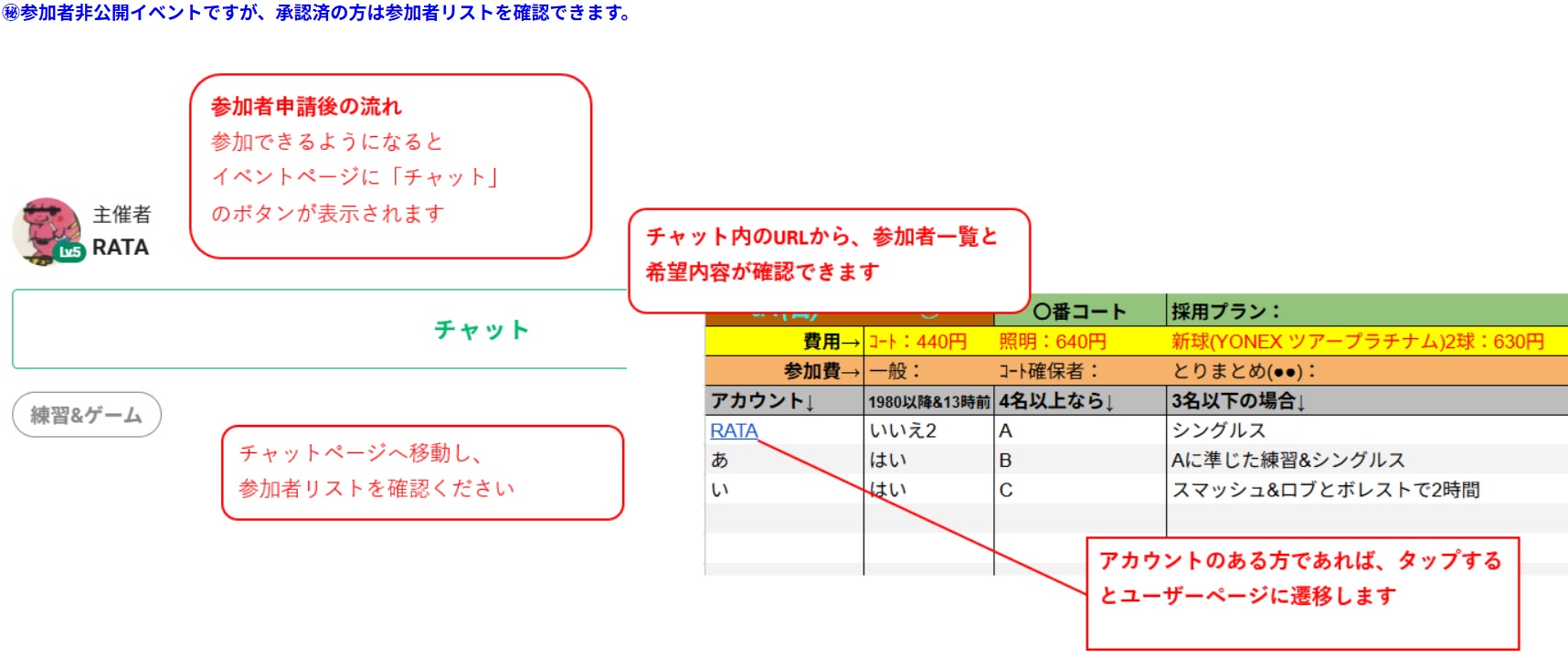Screen dimensions: 1568x658
Task: Select the 1980以降&13時前 header cell
Action: (x=928, y=402)
